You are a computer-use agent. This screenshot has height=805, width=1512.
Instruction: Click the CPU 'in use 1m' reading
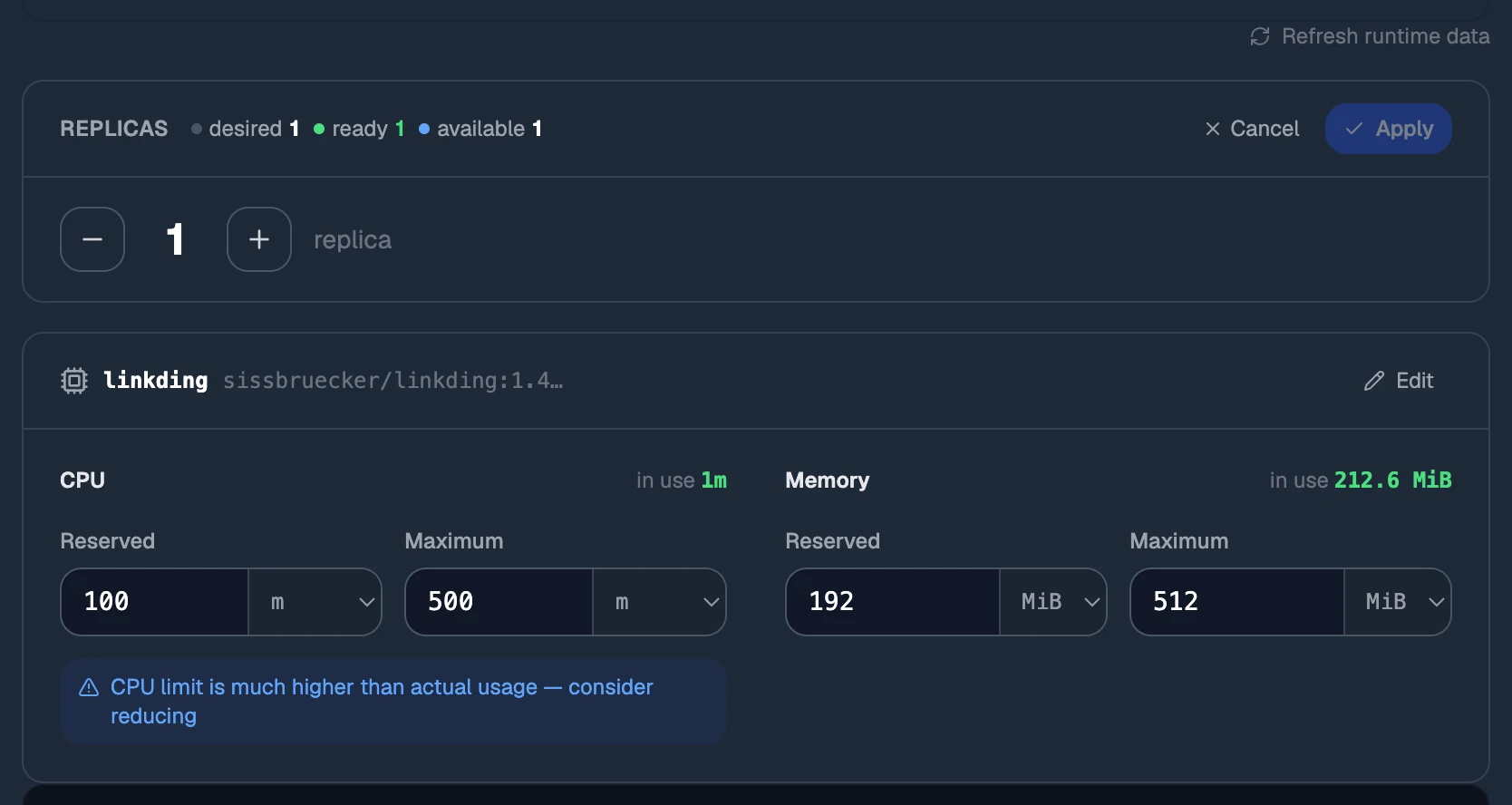click(682, 480)
